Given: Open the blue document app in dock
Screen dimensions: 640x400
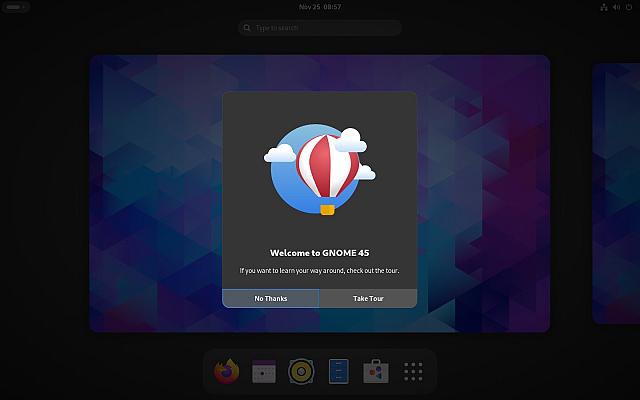Looking at the screenshot, I should pyautogui.click(x=338, y=371).
